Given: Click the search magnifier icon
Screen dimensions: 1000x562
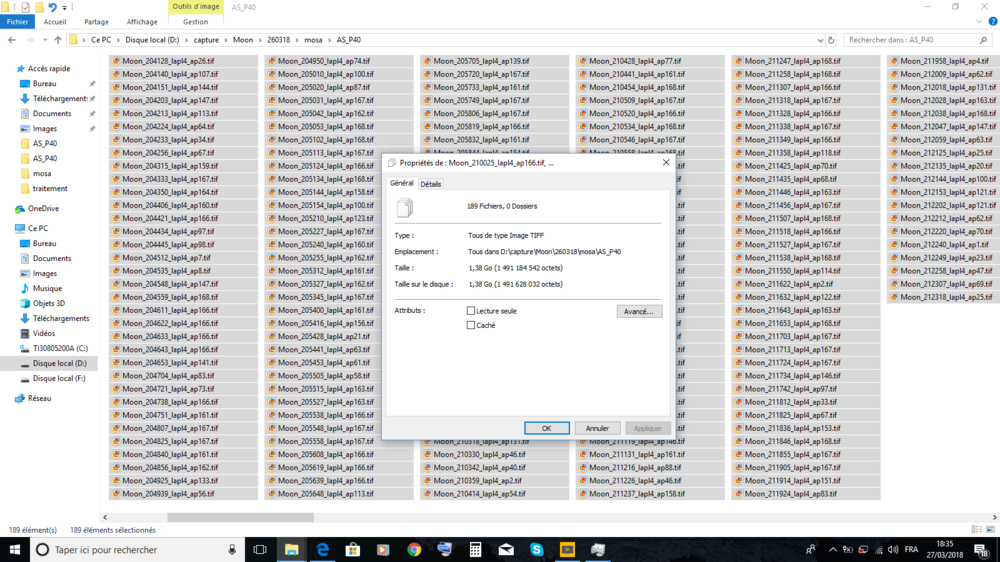Looking at the screenshot, I should tap(983, 40).
